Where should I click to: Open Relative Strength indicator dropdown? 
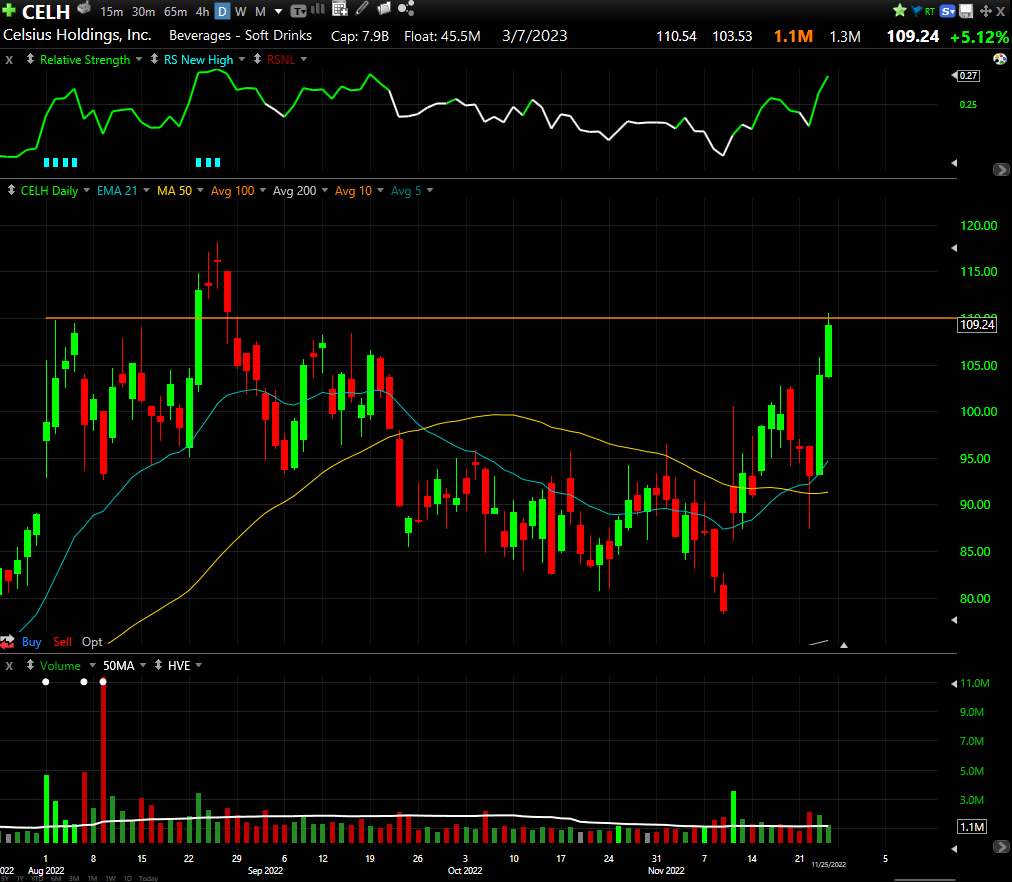(x=138, y=59)
